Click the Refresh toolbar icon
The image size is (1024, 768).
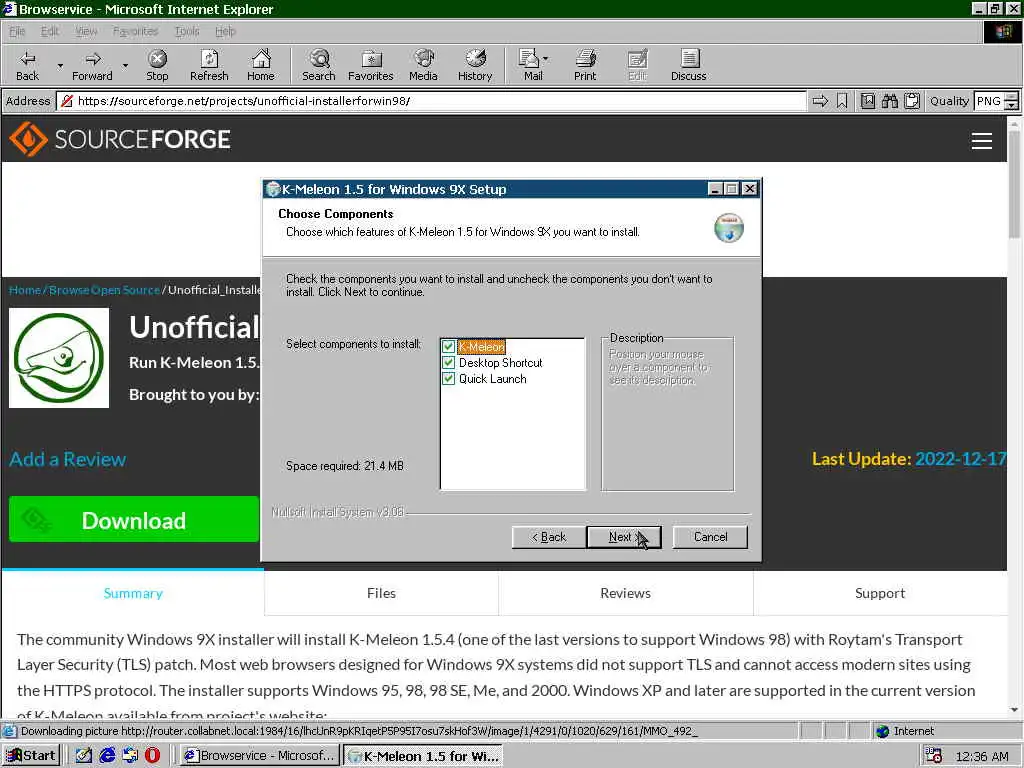(x=209, y=65)
